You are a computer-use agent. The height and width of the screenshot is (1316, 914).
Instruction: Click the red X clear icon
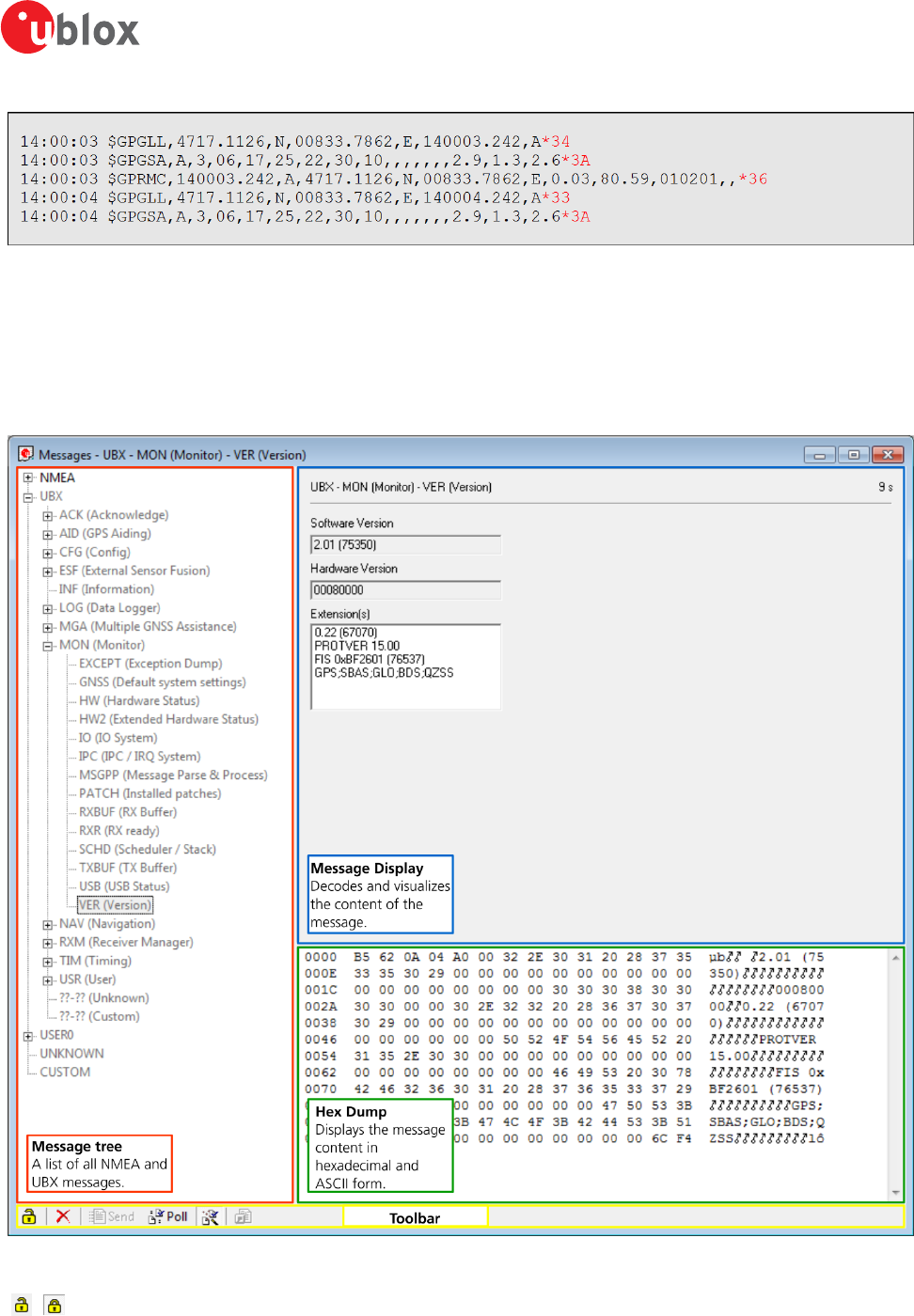tap(63, 1216)
